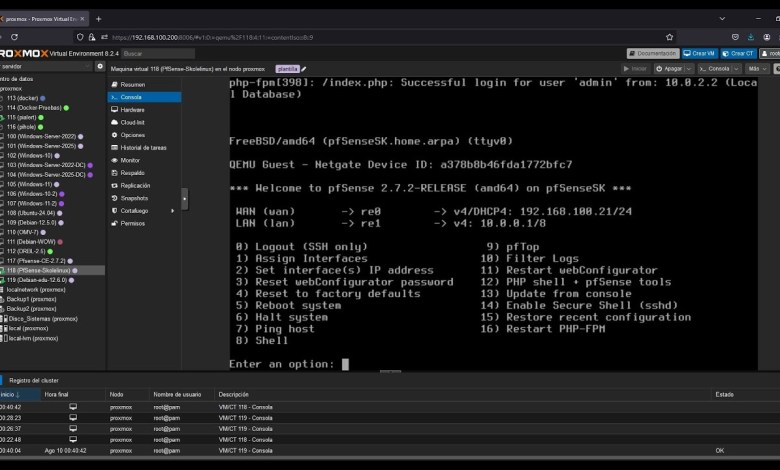780x470 pixels.
Task: Click the Respaldo floppy disk icon
Action: (114, 173)
